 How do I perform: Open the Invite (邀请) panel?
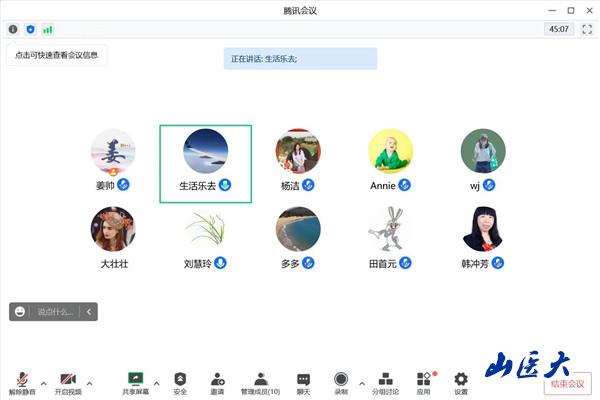click(x=217, y=382)
